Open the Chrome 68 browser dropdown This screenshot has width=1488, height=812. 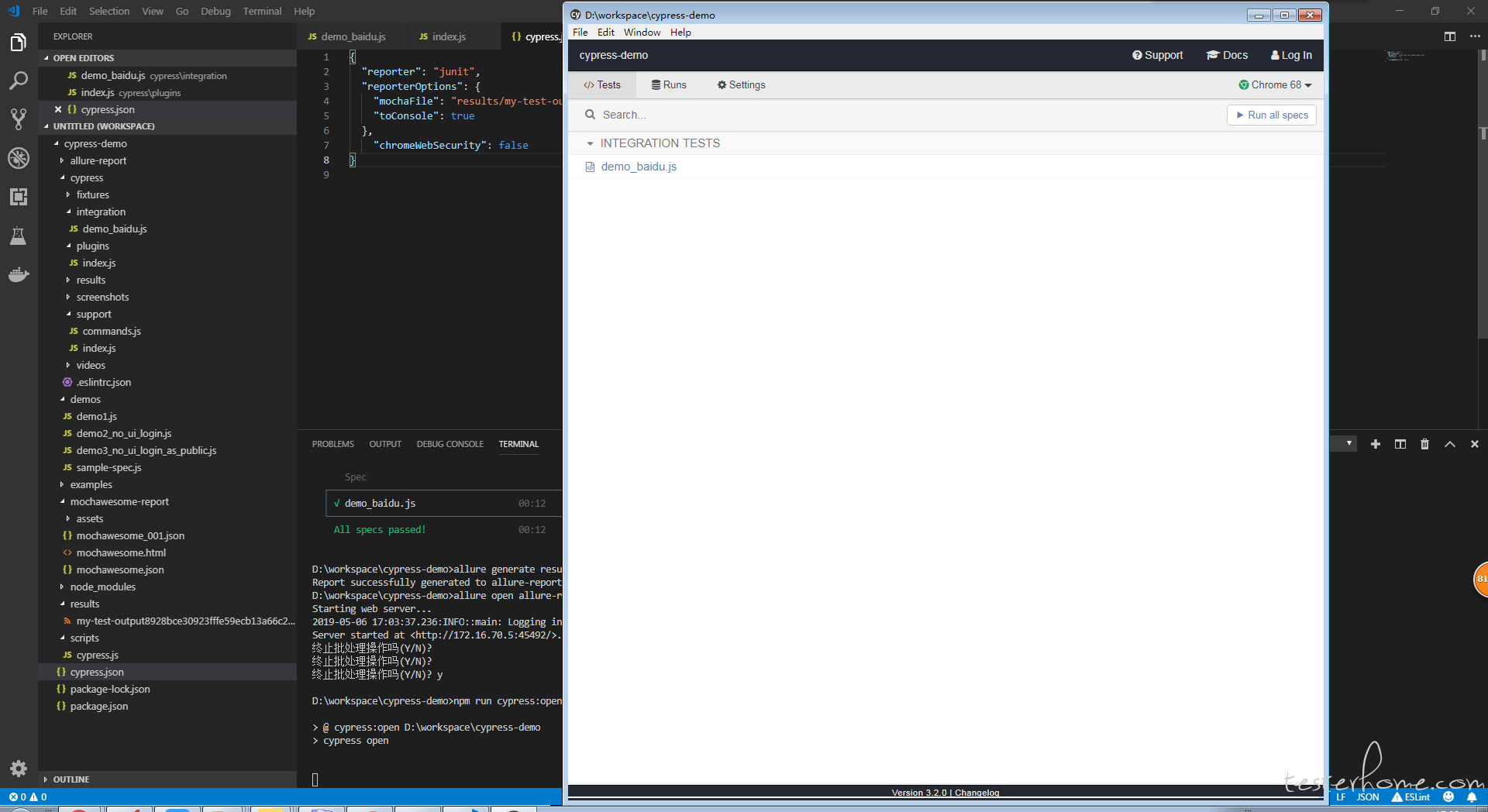pos(1275,85)
